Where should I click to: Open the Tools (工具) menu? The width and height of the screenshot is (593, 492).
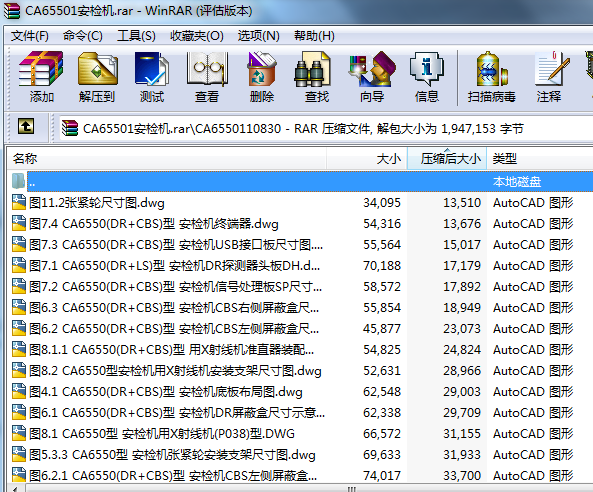[x=136, y=36]
